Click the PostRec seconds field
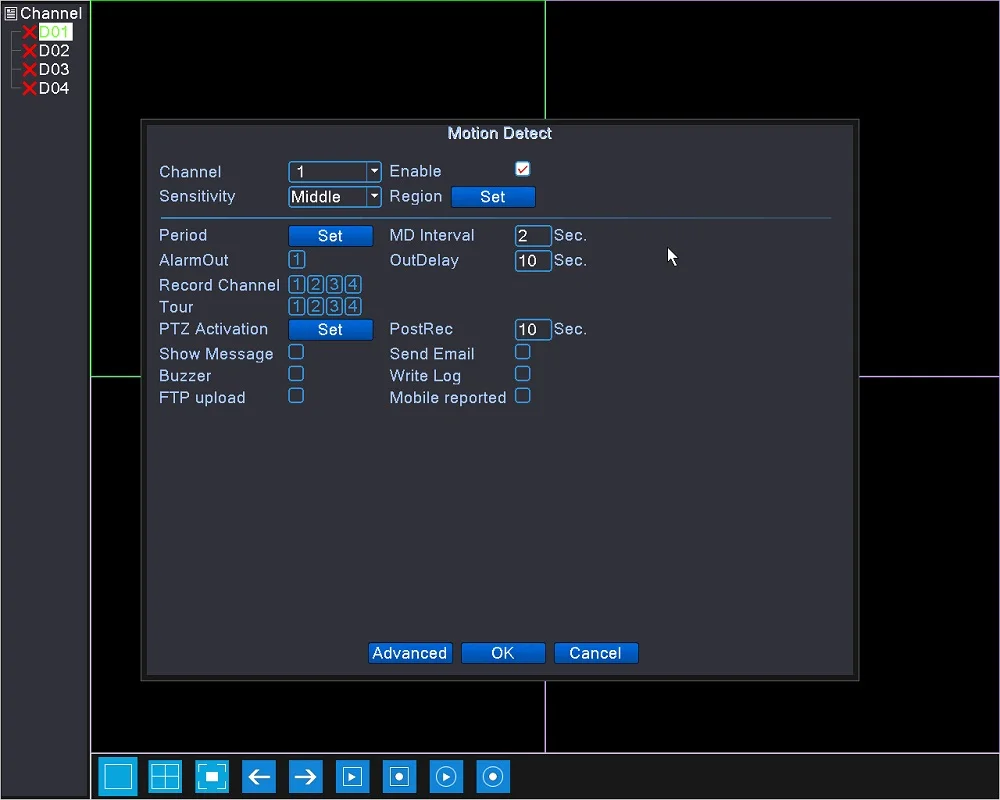The height and width of the screenshot is (800, 1000). click(x=533, y=329)
